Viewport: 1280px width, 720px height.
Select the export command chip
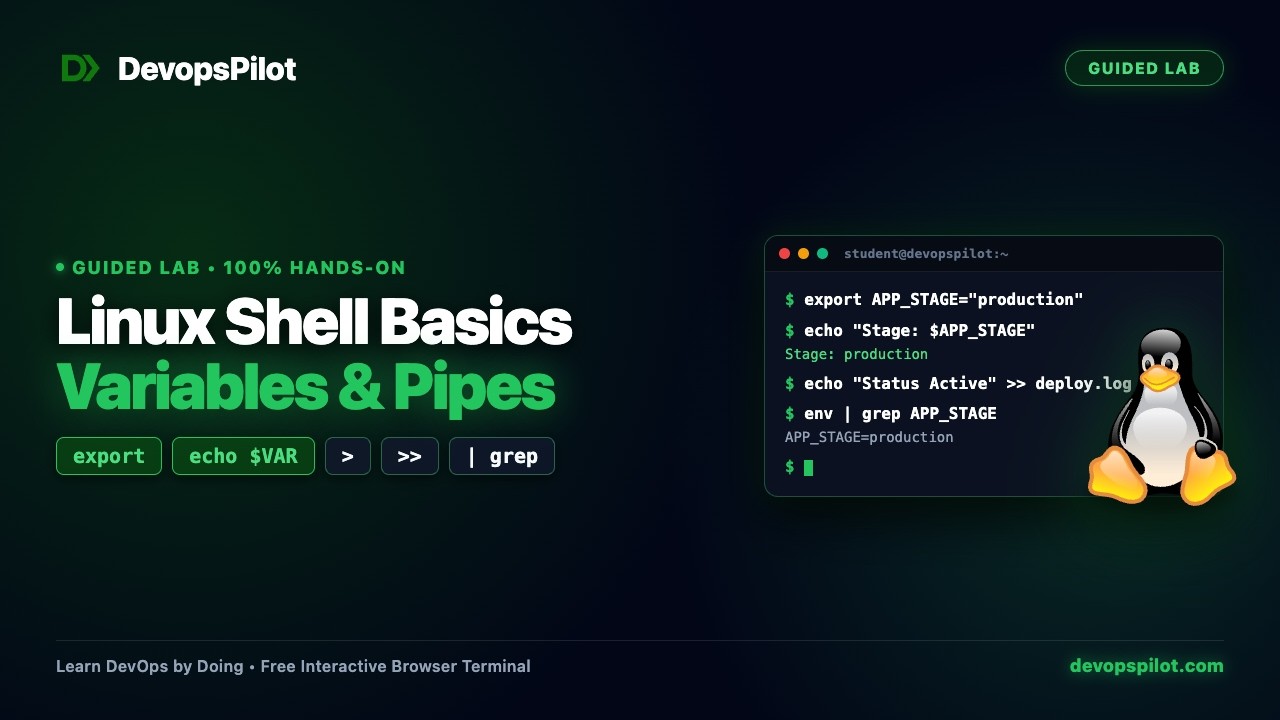[x=109, y=456]
